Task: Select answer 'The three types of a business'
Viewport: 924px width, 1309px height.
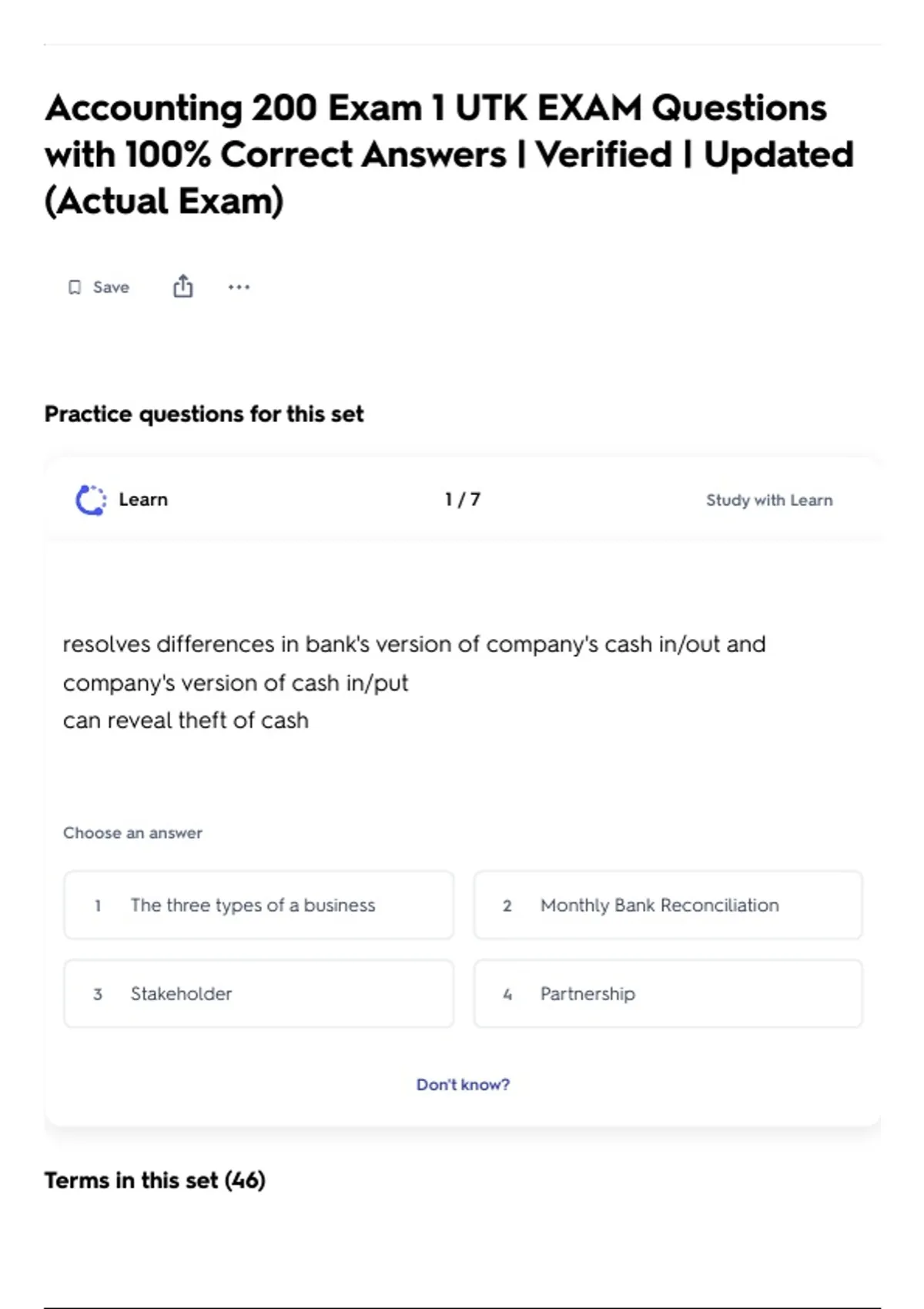Action: 259,905
